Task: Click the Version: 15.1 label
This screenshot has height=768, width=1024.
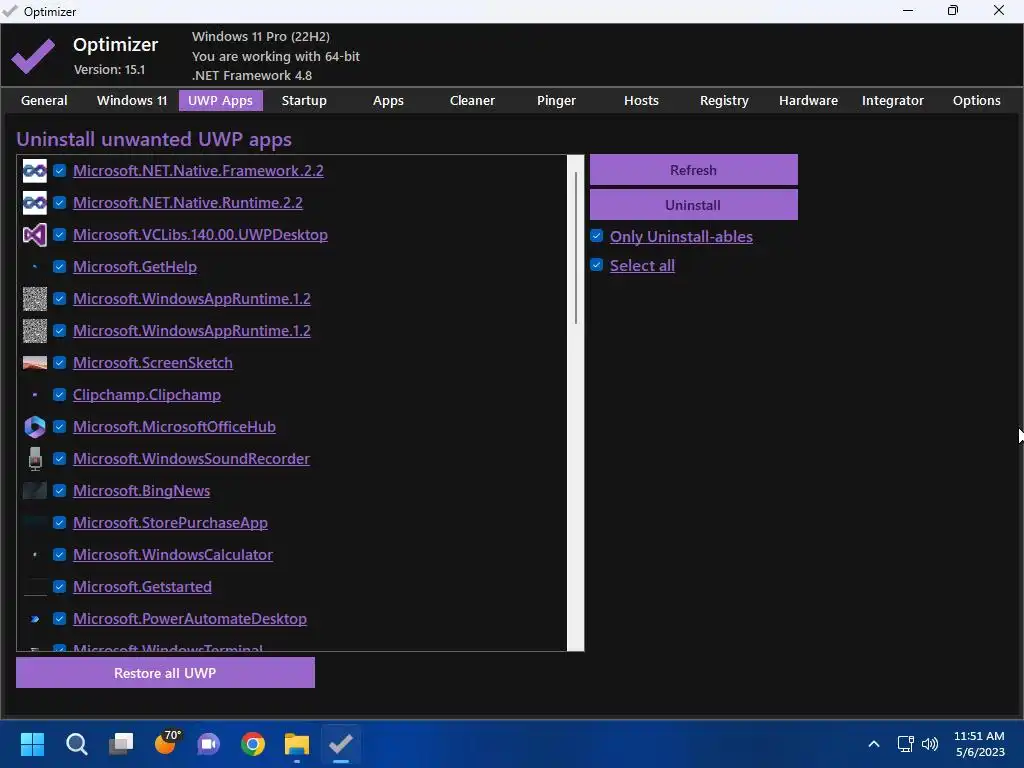Action: [x=109, y=69]
